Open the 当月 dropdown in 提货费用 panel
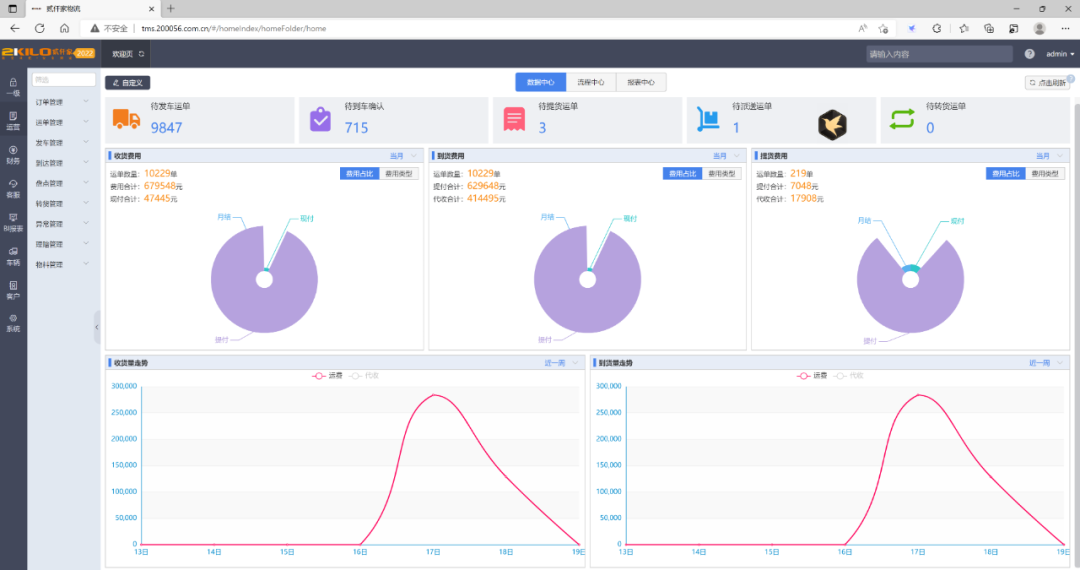The image size is (1080, 570). [x=1049, y=156]
